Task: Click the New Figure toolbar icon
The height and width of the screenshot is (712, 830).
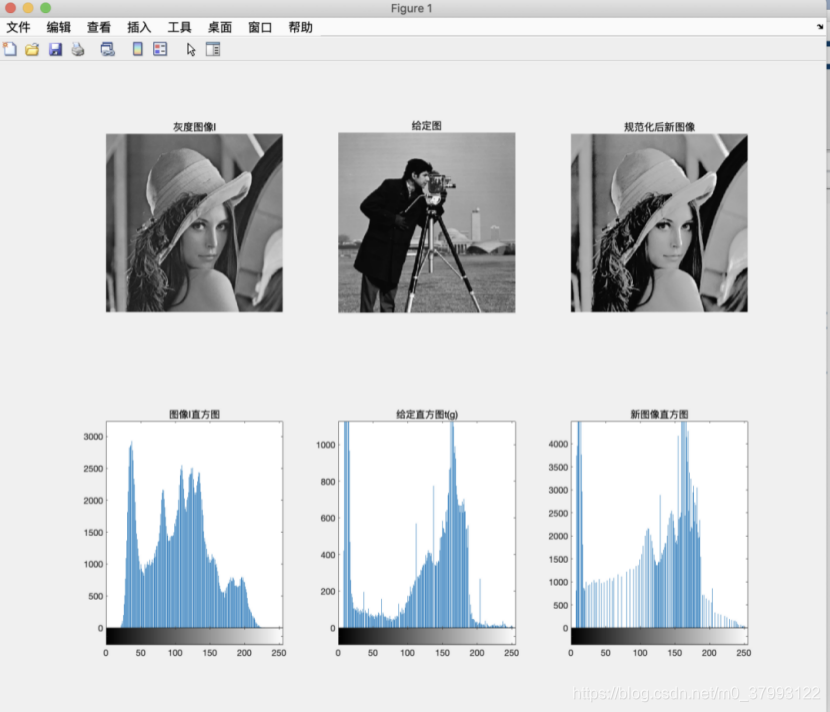Action: (x=10, y=49)
